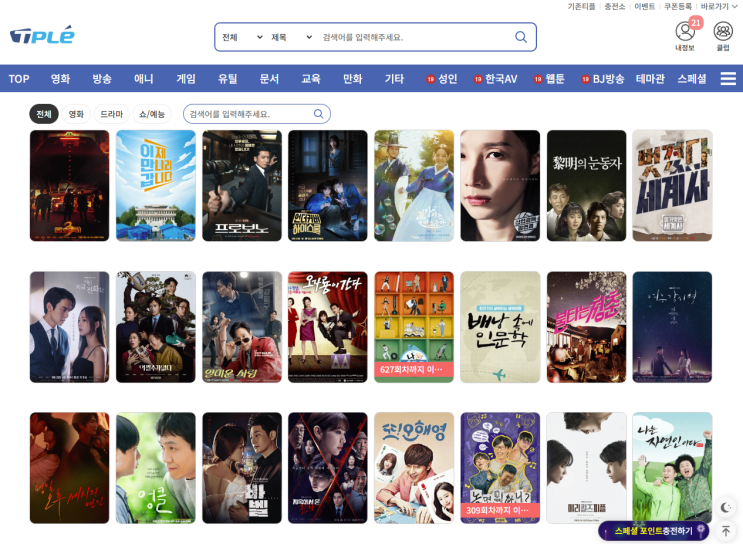Viewport: 743px width, 544px height.
Task: Open the 벌거벗은 세계사 poster
Action: click(x=672, y=186)
